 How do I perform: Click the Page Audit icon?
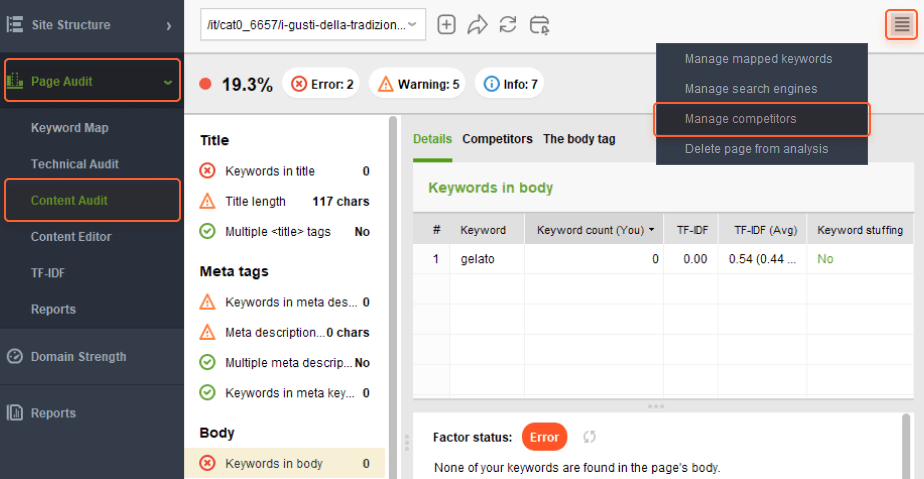click(x=15, y=81)
